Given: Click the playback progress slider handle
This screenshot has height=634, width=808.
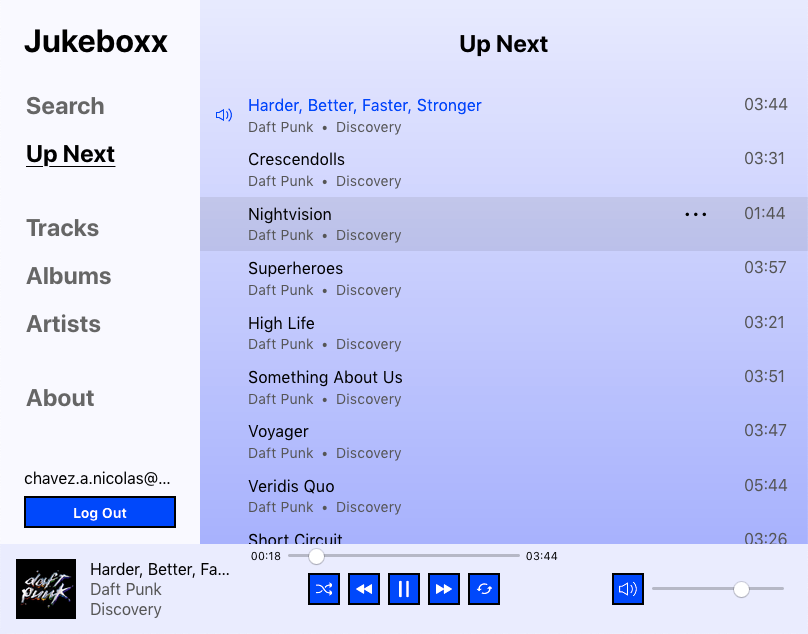Looking at the screenshot, I should [316, 556].
